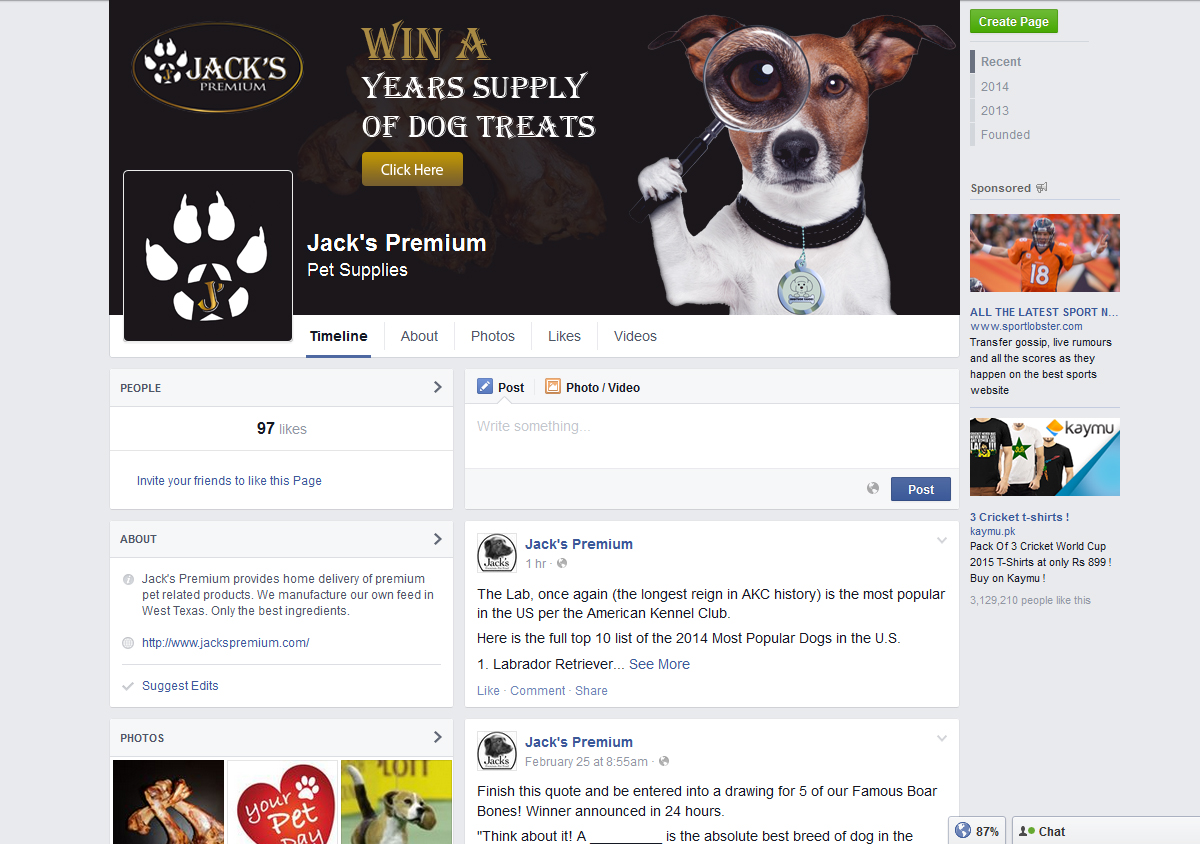Viewport: 1200px width, 844px height.
Task: Open dropdown arrow on the Lab post
Action: [941, 541]
